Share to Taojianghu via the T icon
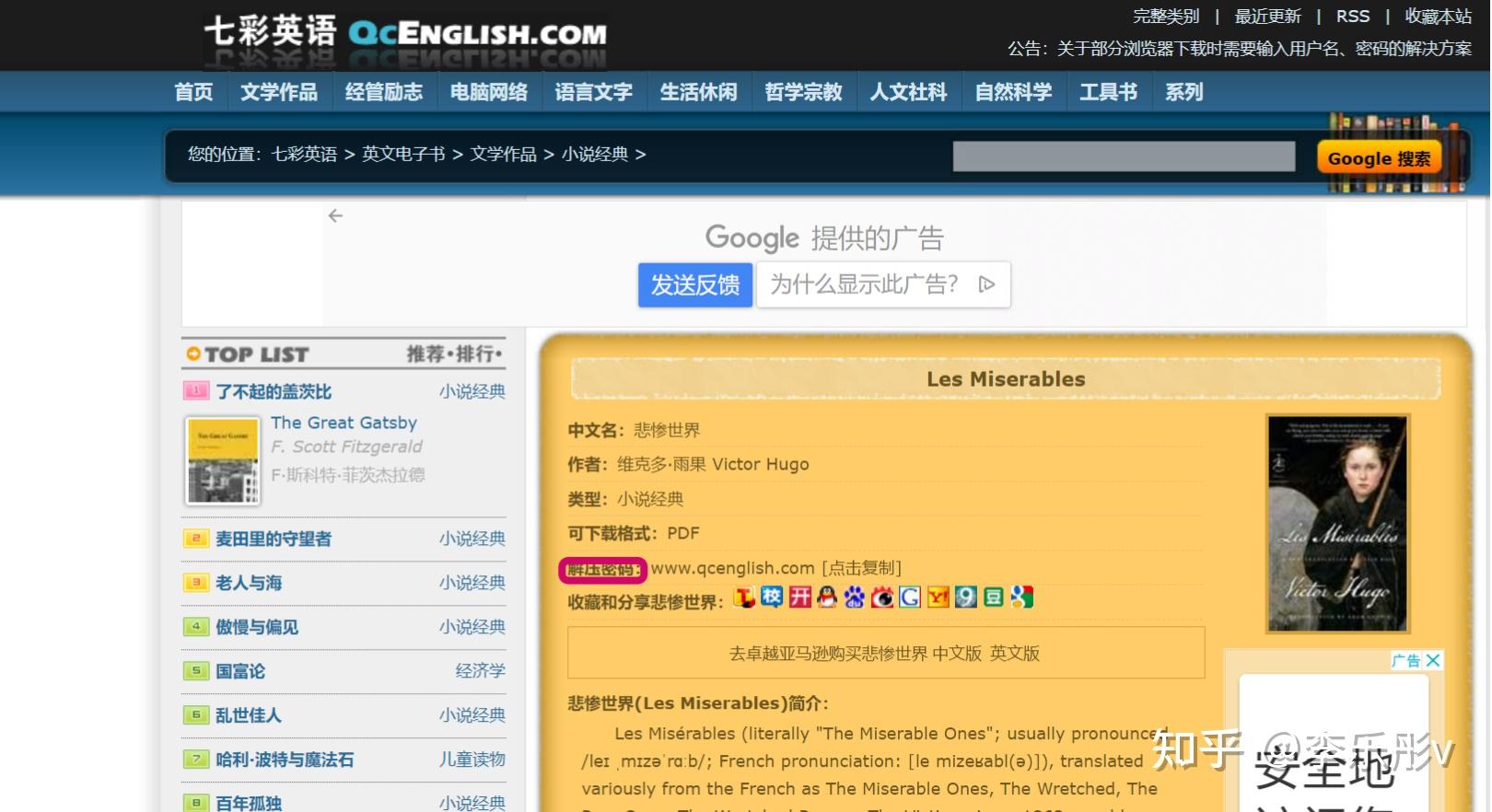The height and width of the screenshot is (812, 1492). point(744,597)
